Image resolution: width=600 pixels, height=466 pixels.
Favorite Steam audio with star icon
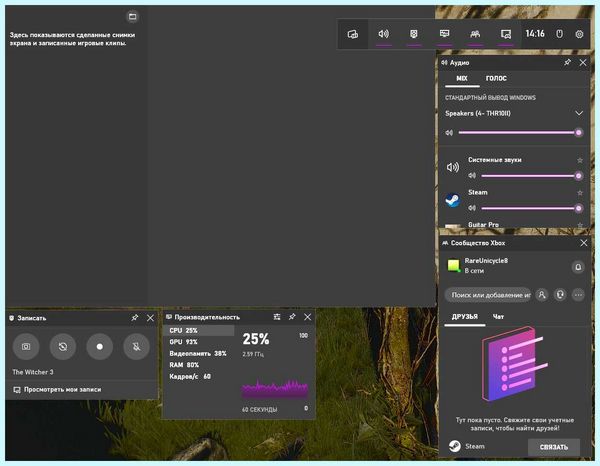pos(580,193)
